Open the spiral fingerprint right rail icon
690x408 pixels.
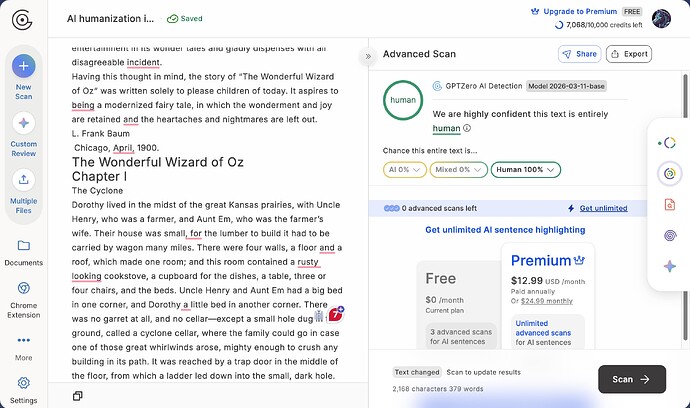(x=669, y=235)
